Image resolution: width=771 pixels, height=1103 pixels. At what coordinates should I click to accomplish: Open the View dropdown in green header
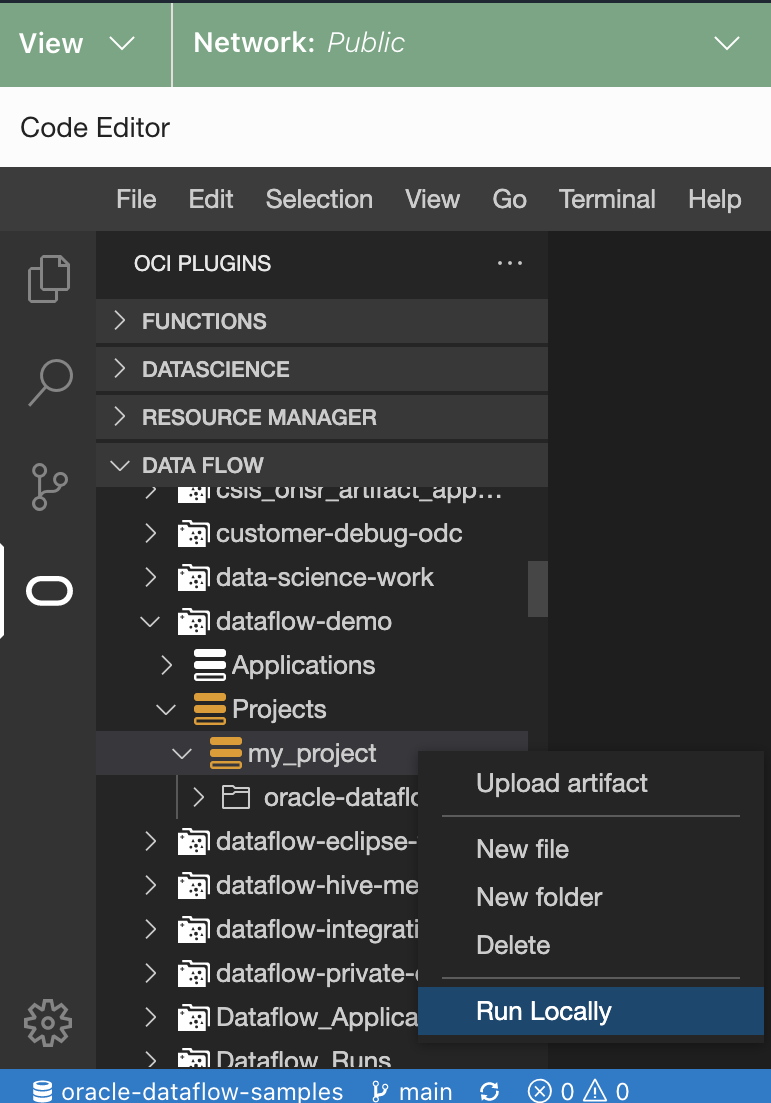pyautogui.click(x=77, y=43)
